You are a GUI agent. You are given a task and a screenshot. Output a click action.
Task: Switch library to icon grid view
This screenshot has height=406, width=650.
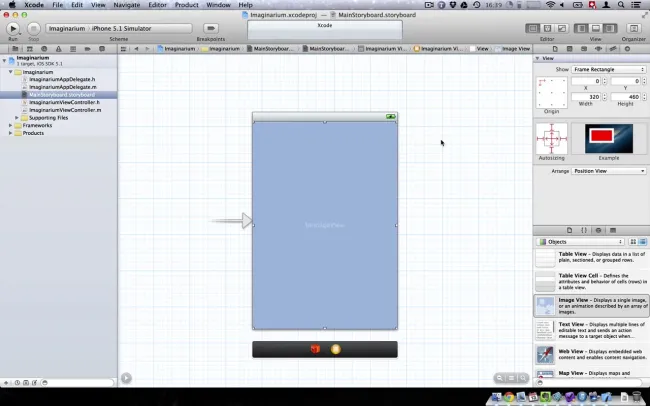[633, 242]
